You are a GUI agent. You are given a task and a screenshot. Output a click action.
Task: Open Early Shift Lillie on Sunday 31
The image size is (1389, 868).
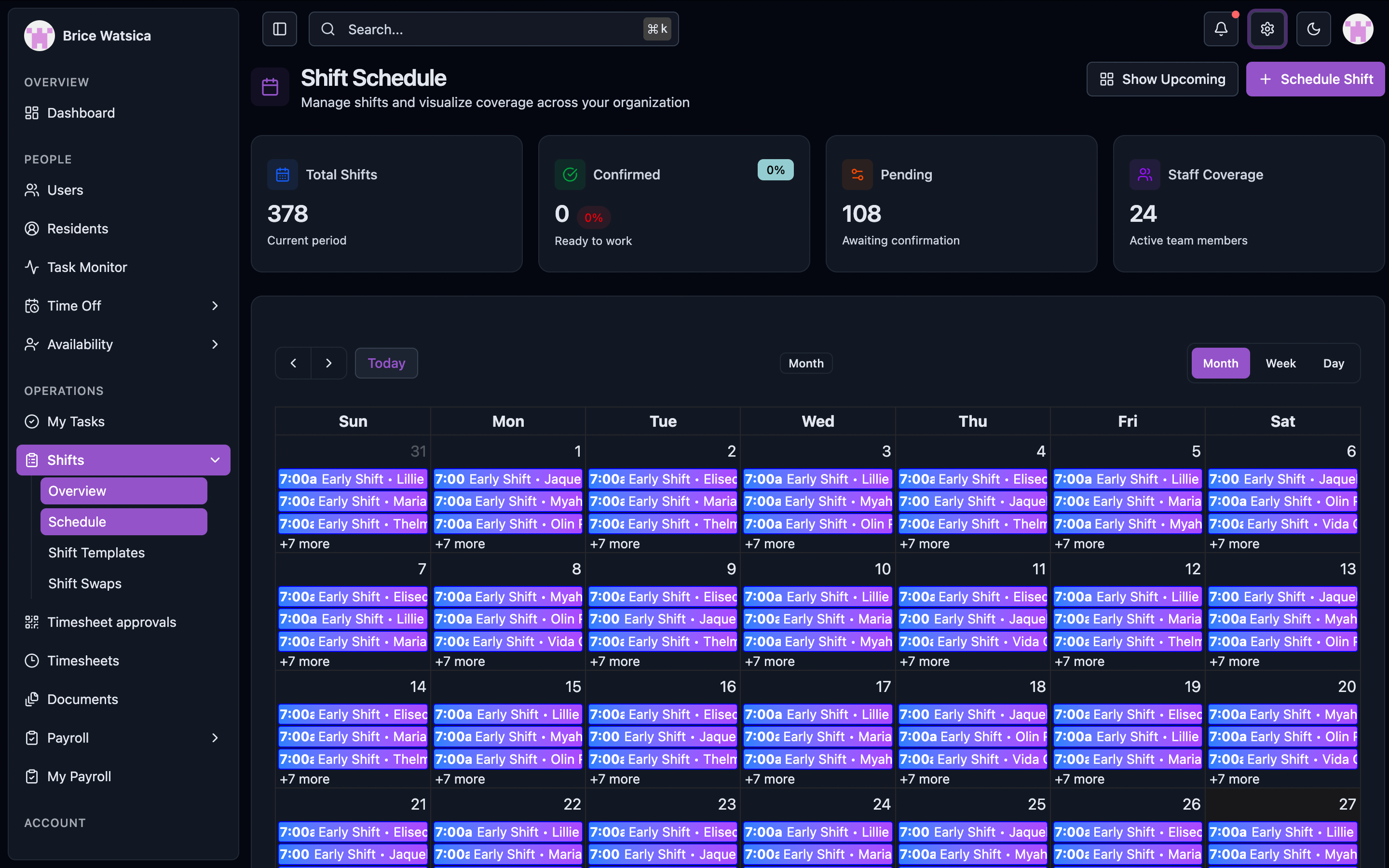[x=353, y=479]
